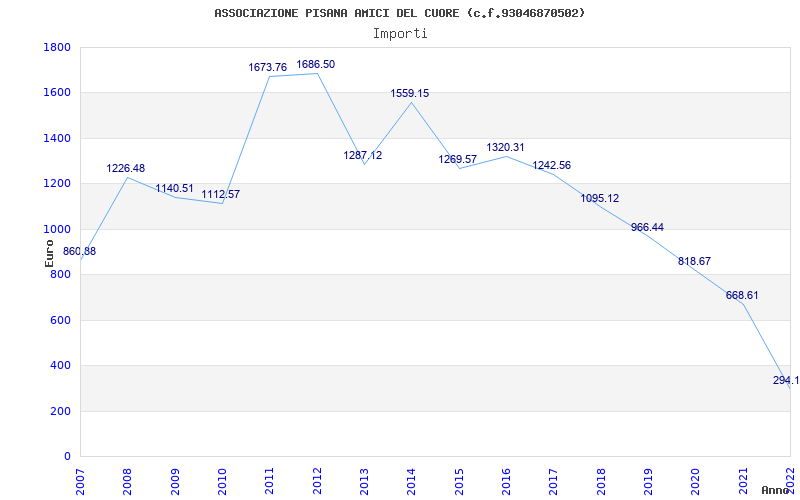Select the 2020 x-axis year tick
Screen dimensions: 800x500
click(x=695, y=481)
